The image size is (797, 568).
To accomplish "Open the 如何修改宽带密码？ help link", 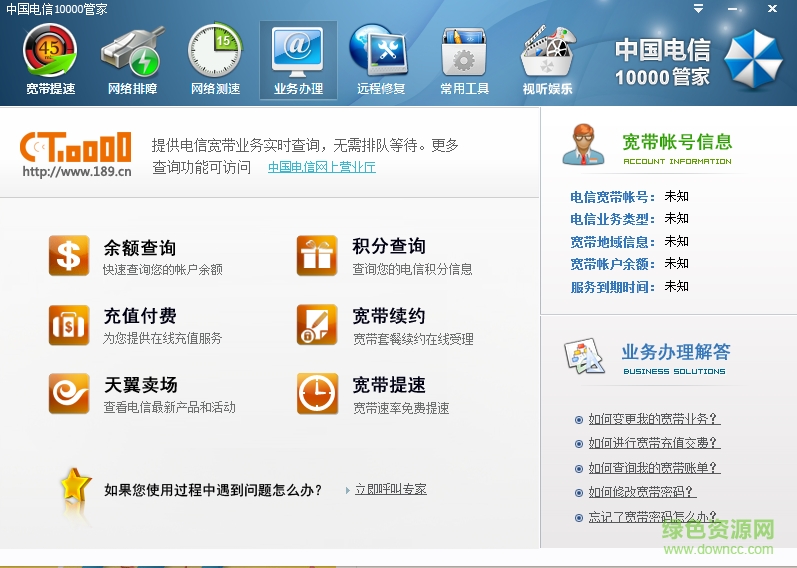I will pos(642,492).
